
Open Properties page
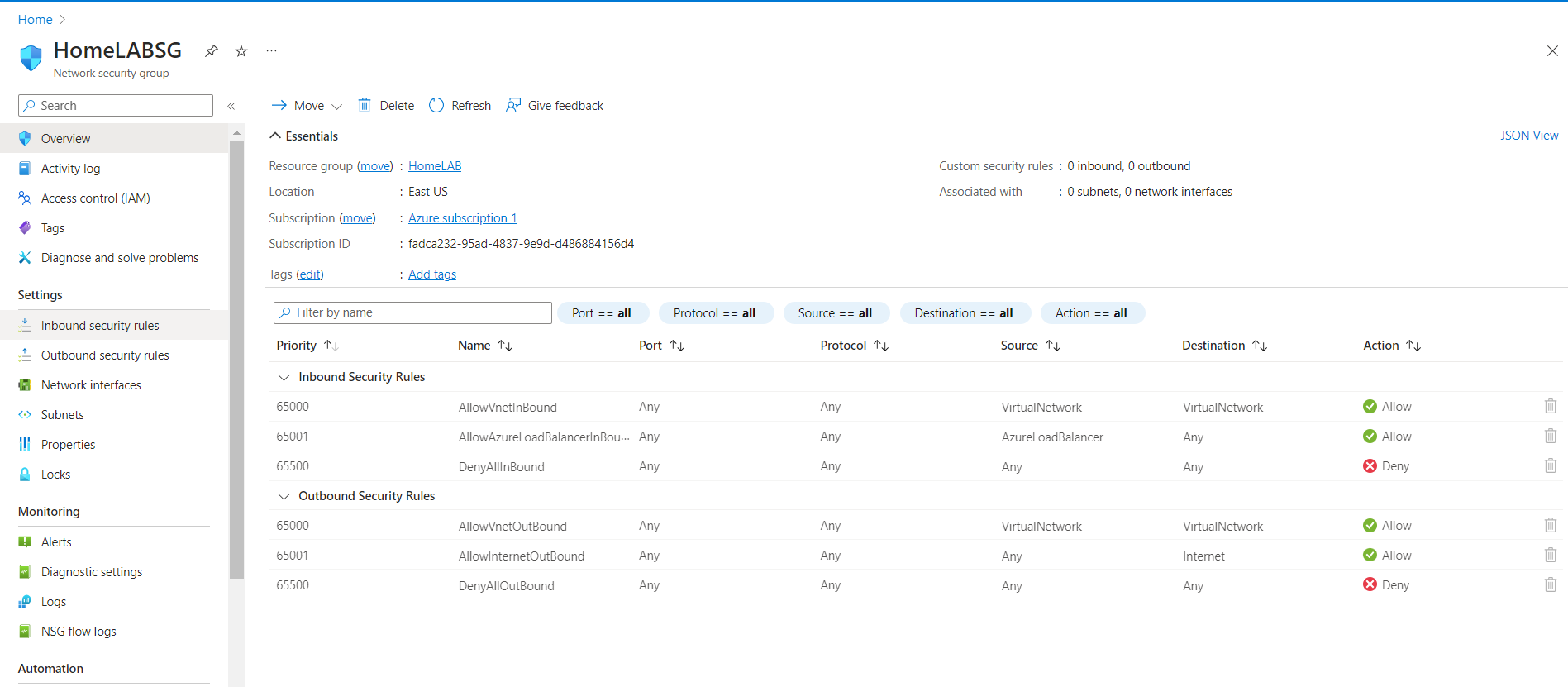pos(114,445)
